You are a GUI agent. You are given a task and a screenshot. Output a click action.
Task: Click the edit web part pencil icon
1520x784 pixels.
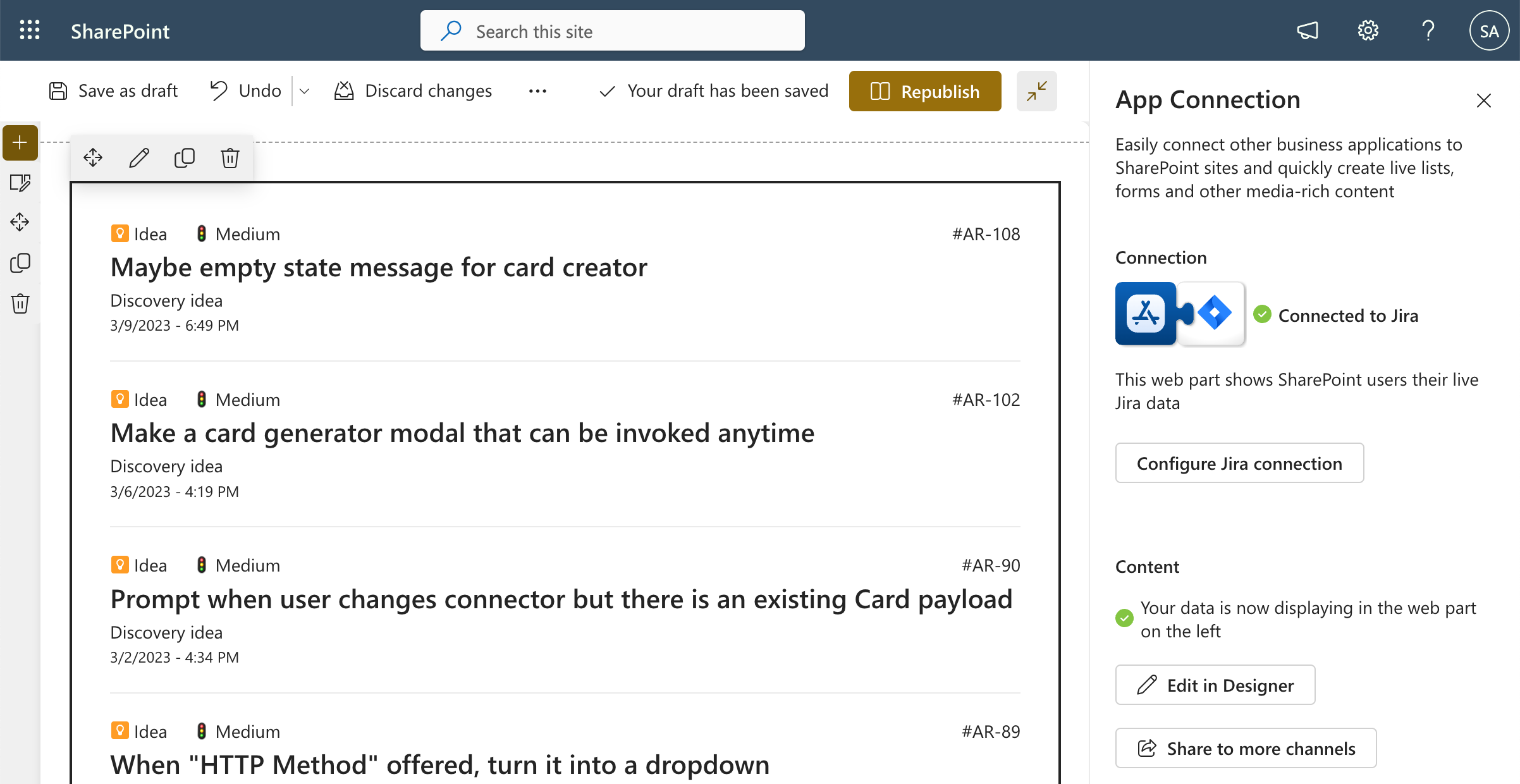pos(138,157)
